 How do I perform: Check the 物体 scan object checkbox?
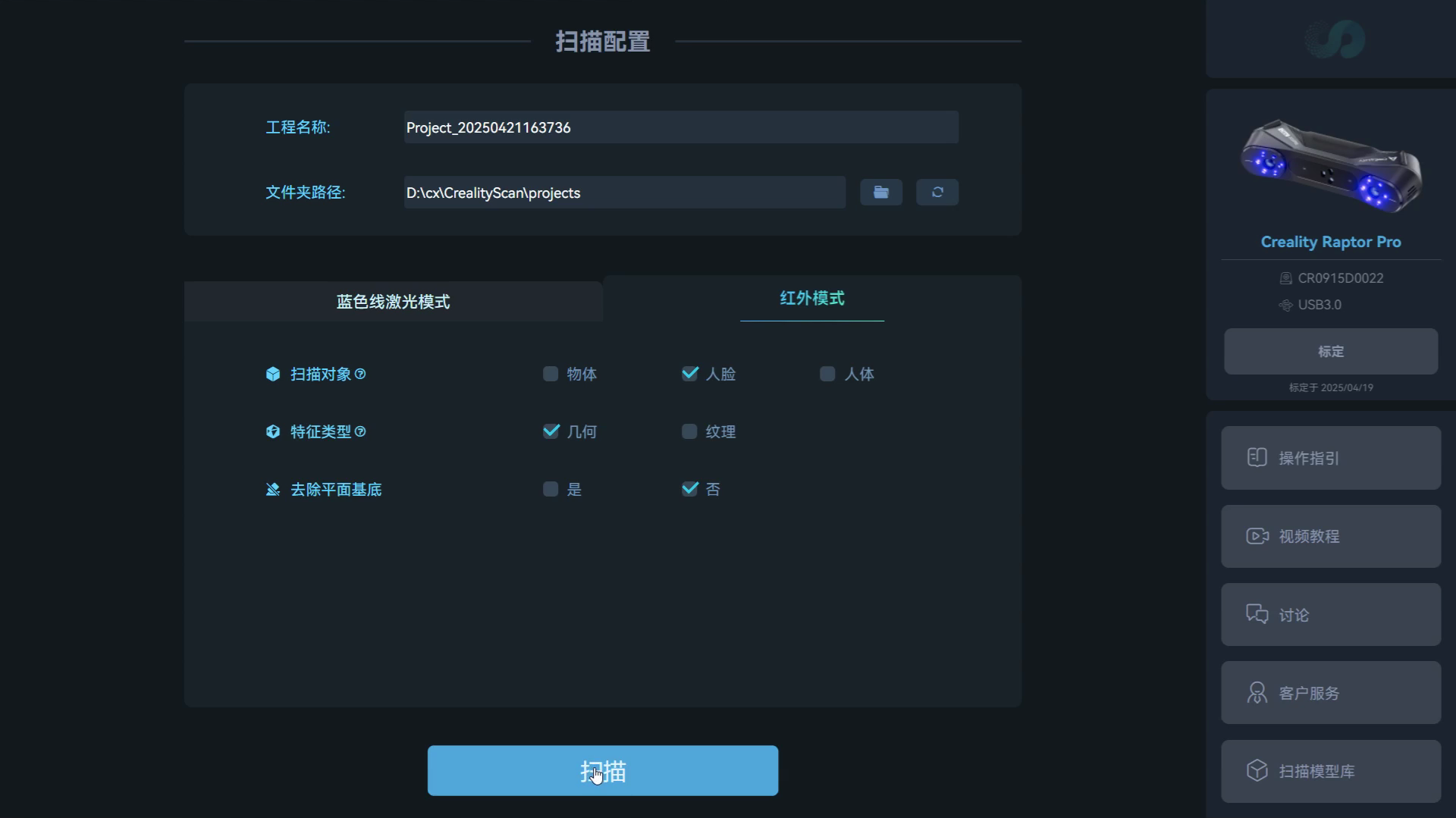pos(551,374)
